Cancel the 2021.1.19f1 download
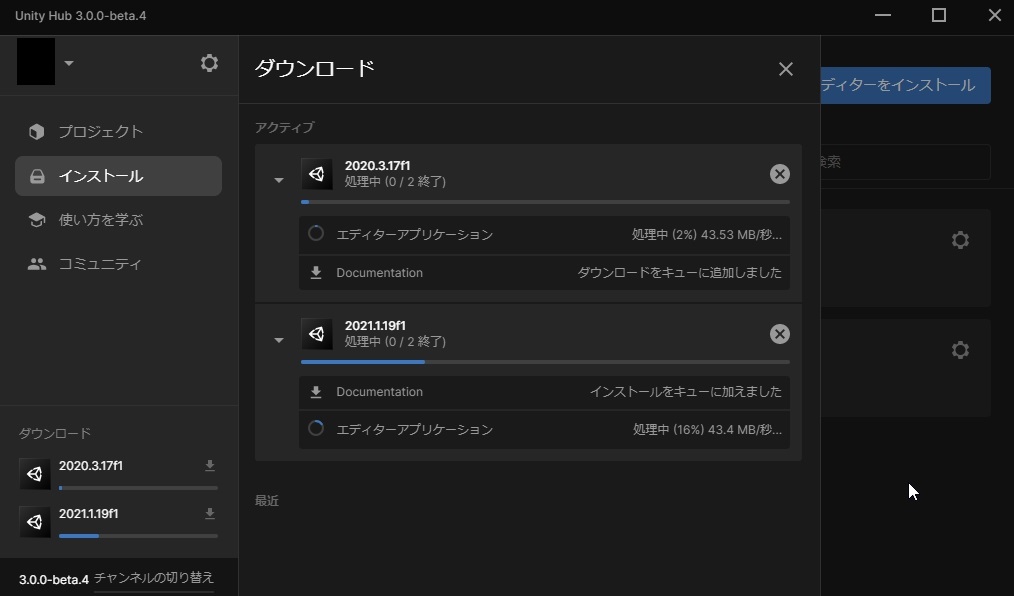Screen dimensions: 1014x596 pos(780,334)
